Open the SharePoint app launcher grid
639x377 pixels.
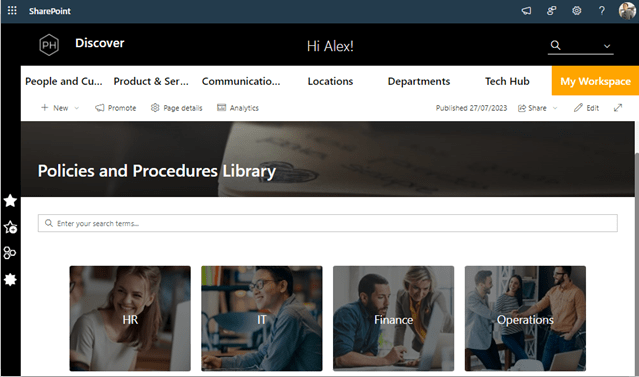tap(12, 11)
